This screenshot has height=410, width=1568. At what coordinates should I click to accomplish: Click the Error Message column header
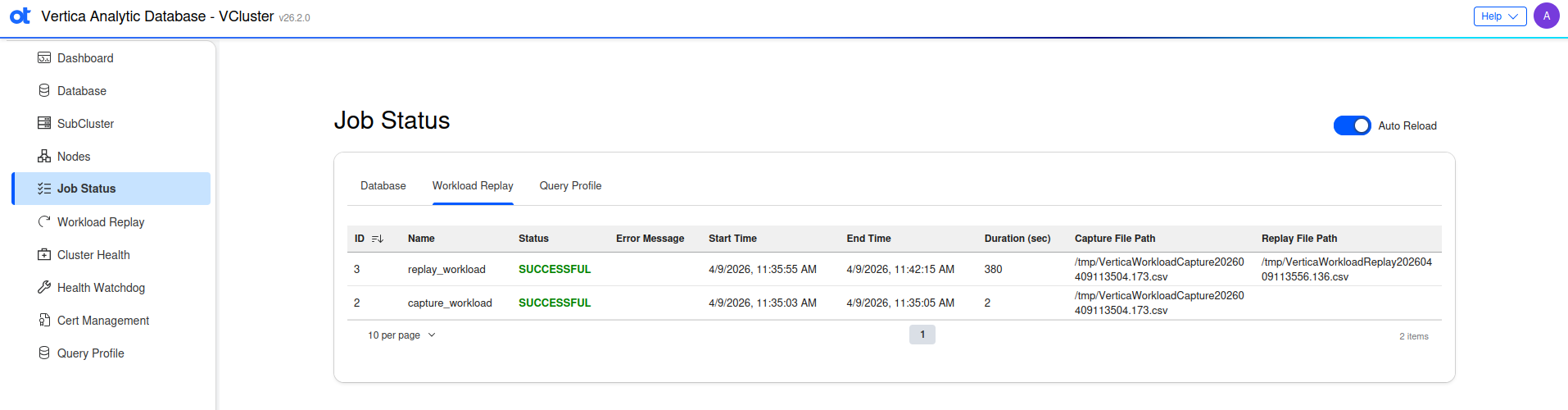click(650, 239)
